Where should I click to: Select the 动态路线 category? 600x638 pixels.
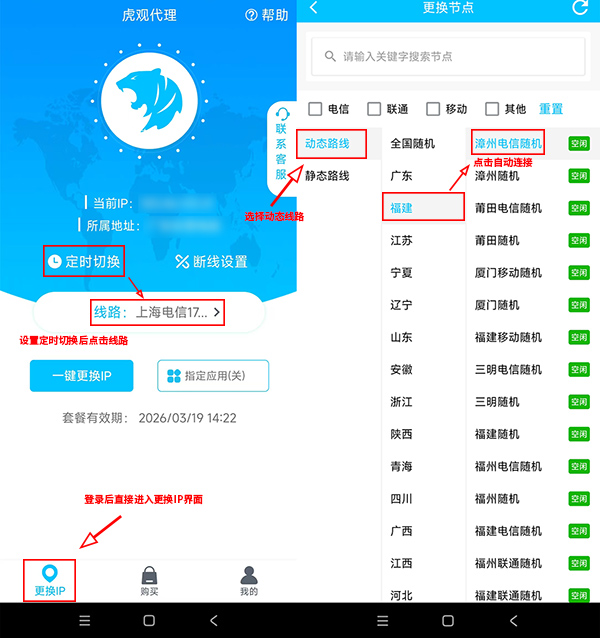[327, 143]
